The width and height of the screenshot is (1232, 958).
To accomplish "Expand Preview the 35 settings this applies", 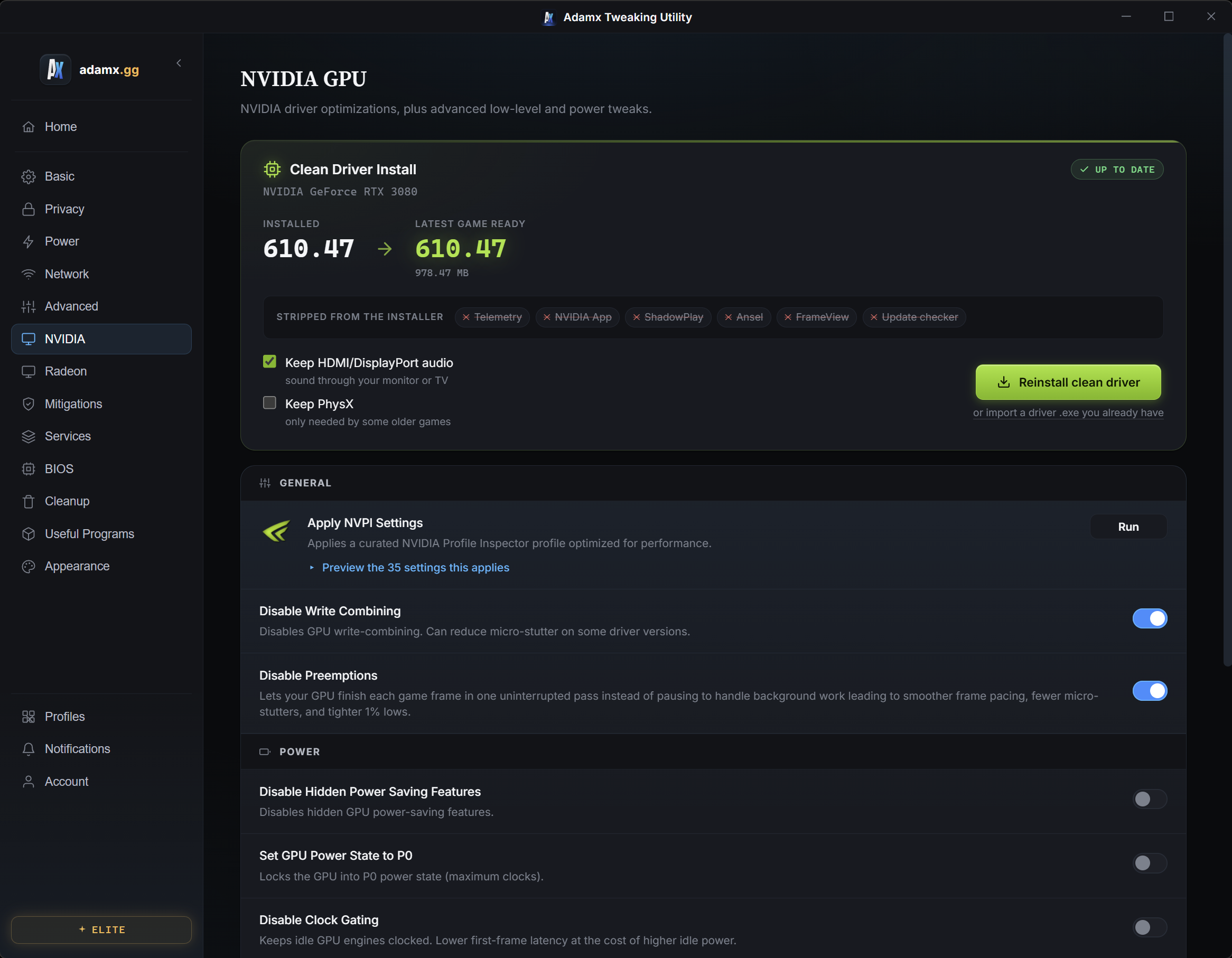I will 409,568.
